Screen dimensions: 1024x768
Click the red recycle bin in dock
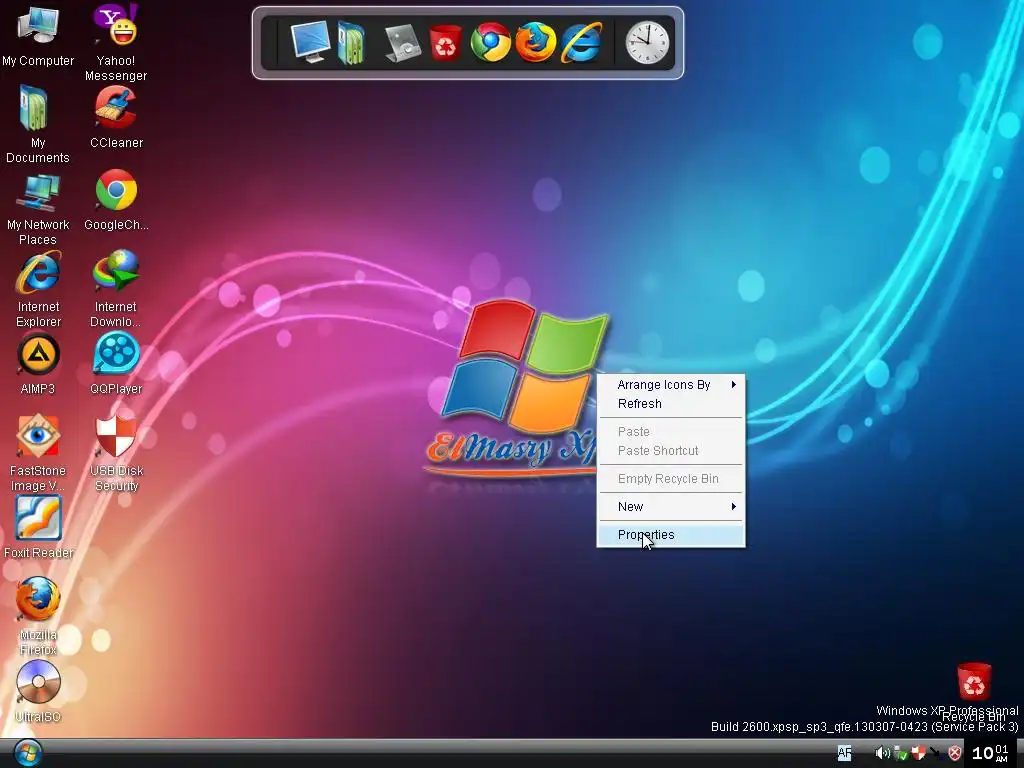pyautogui.click(x=445, y=43)
